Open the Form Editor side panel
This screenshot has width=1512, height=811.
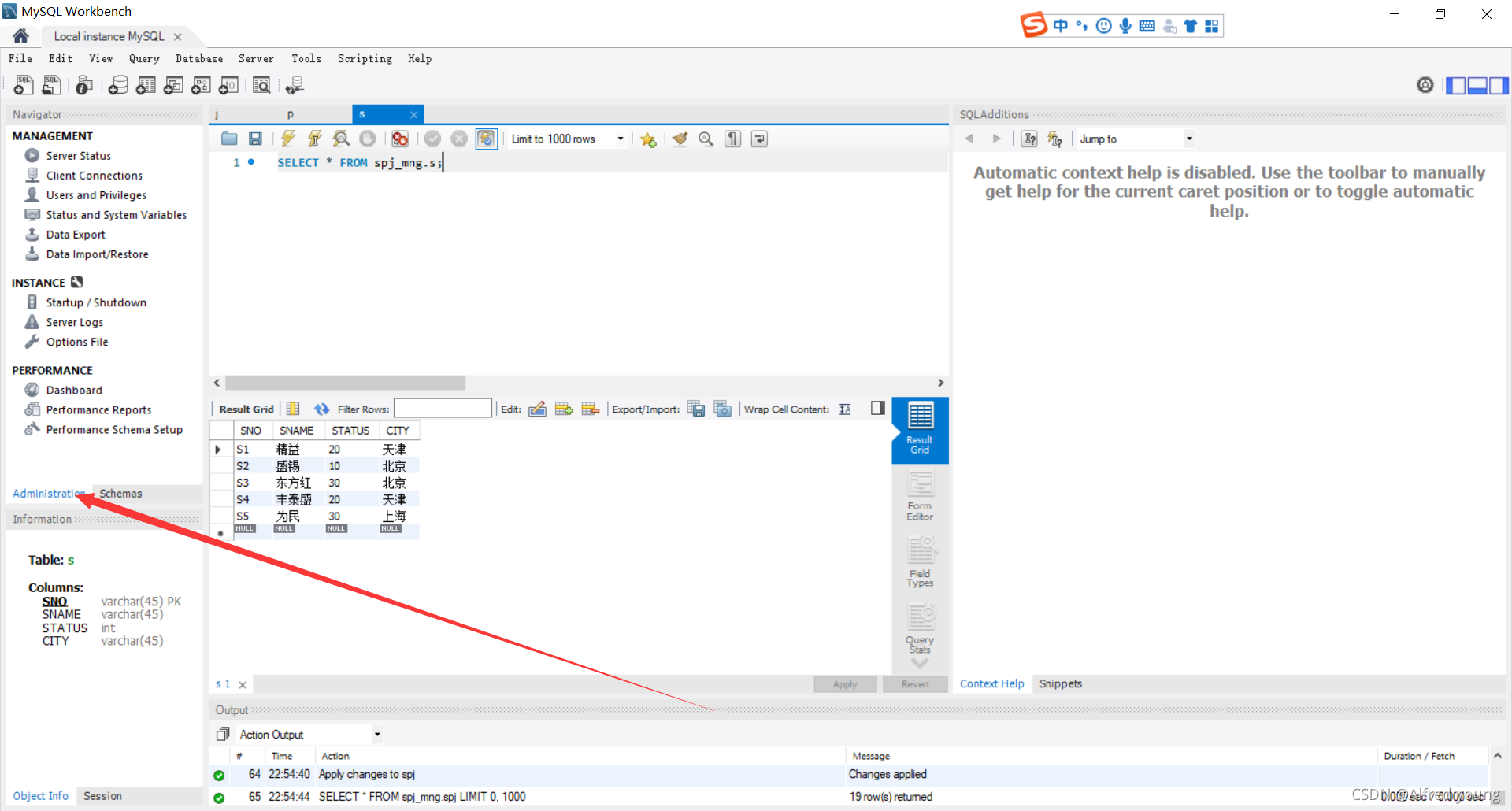click(x=920, y=496)
